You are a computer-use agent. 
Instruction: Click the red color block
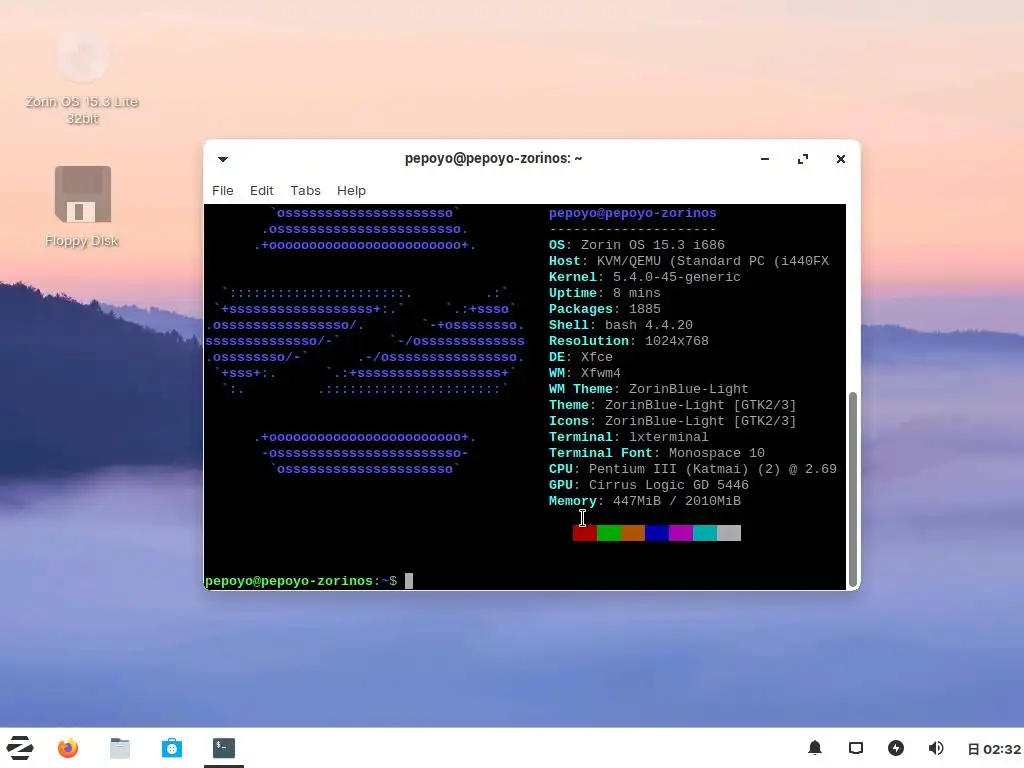pyautogui.click(x=584, y=533)
